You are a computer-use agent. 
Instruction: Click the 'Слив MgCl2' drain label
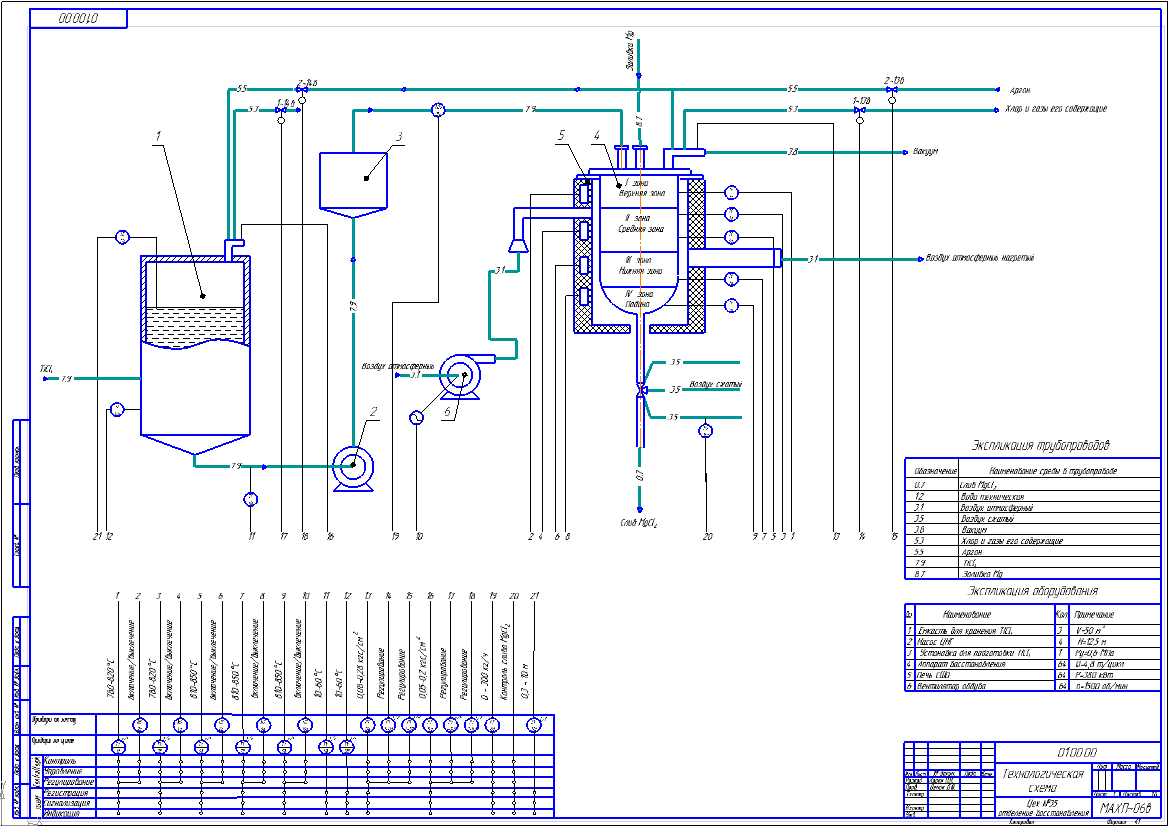click(639, 523)
